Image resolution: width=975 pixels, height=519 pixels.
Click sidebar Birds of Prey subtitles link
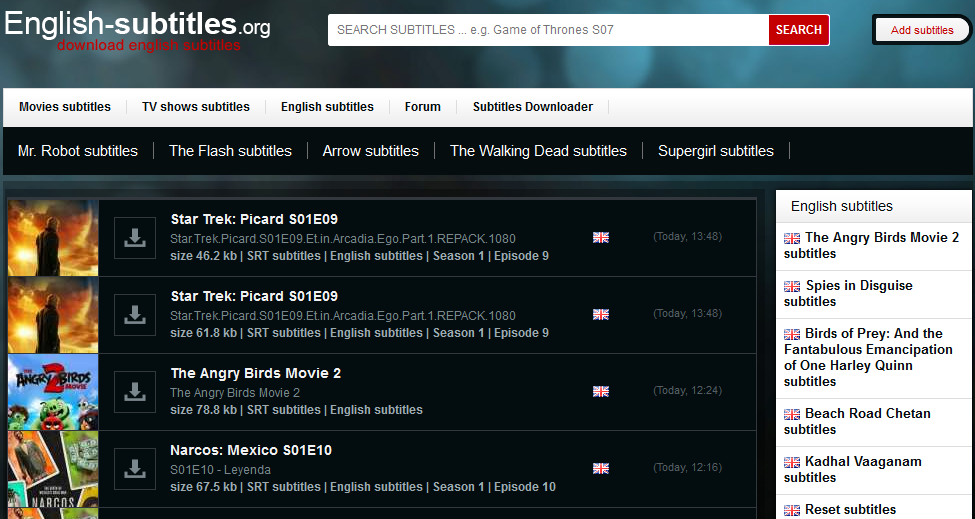click(868, 357)
